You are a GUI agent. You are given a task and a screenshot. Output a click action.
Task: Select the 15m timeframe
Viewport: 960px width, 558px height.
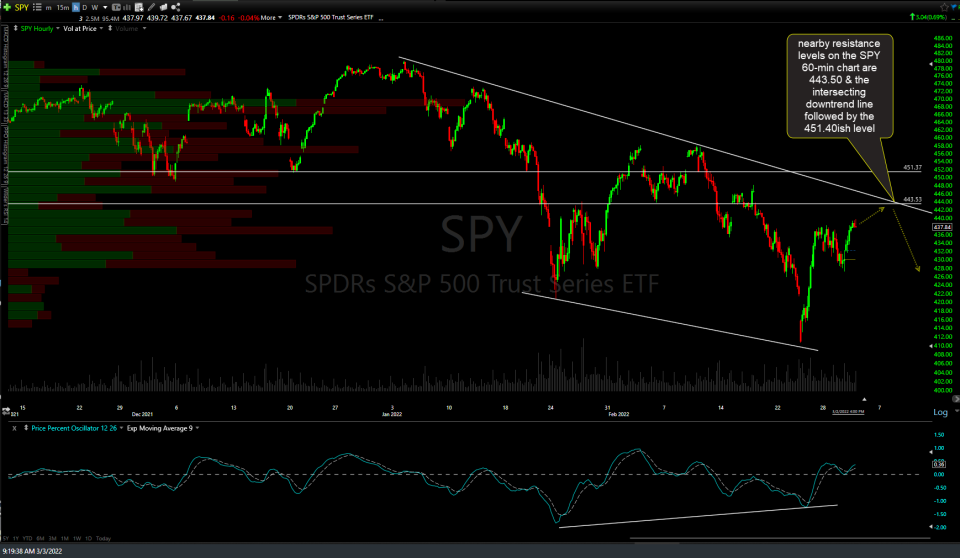pyautogui.click(x=62, y=7)
